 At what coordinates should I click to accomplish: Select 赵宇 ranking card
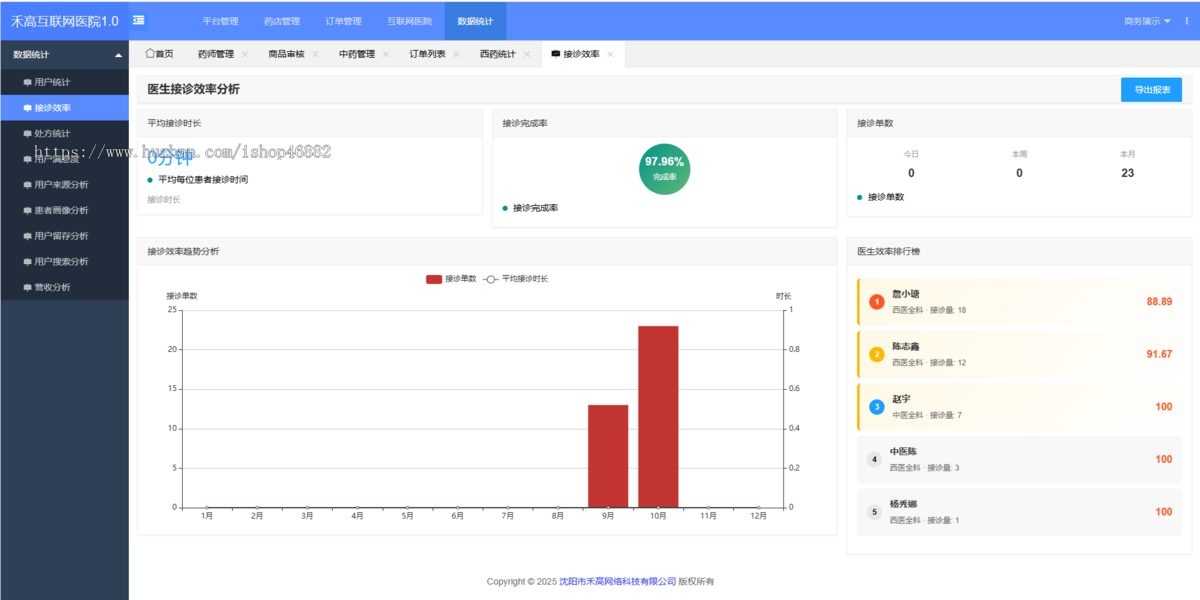1019,407
